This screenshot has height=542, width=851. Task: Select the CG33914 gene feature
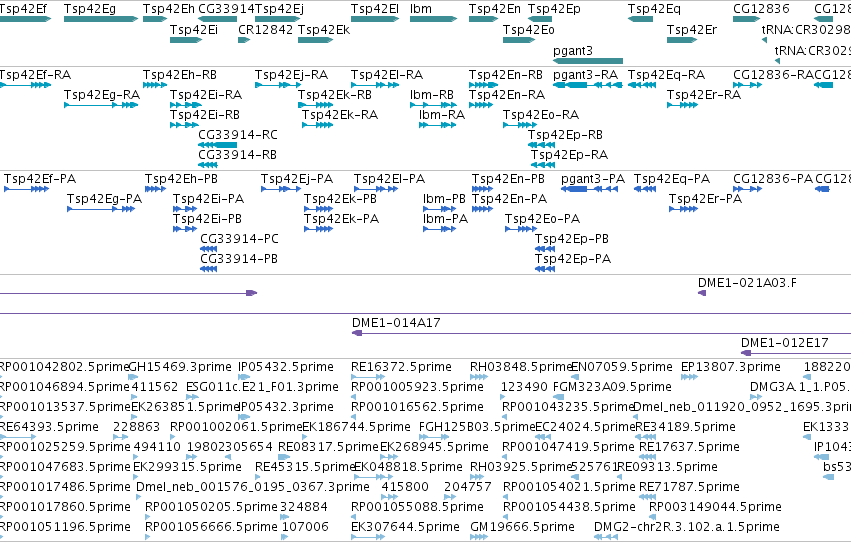(217, 19)
